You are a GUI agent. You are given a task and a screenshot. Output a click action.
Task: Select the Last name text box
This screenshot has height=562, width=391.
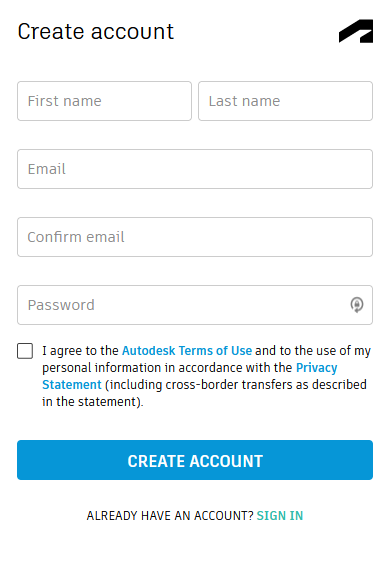[285, 101]
